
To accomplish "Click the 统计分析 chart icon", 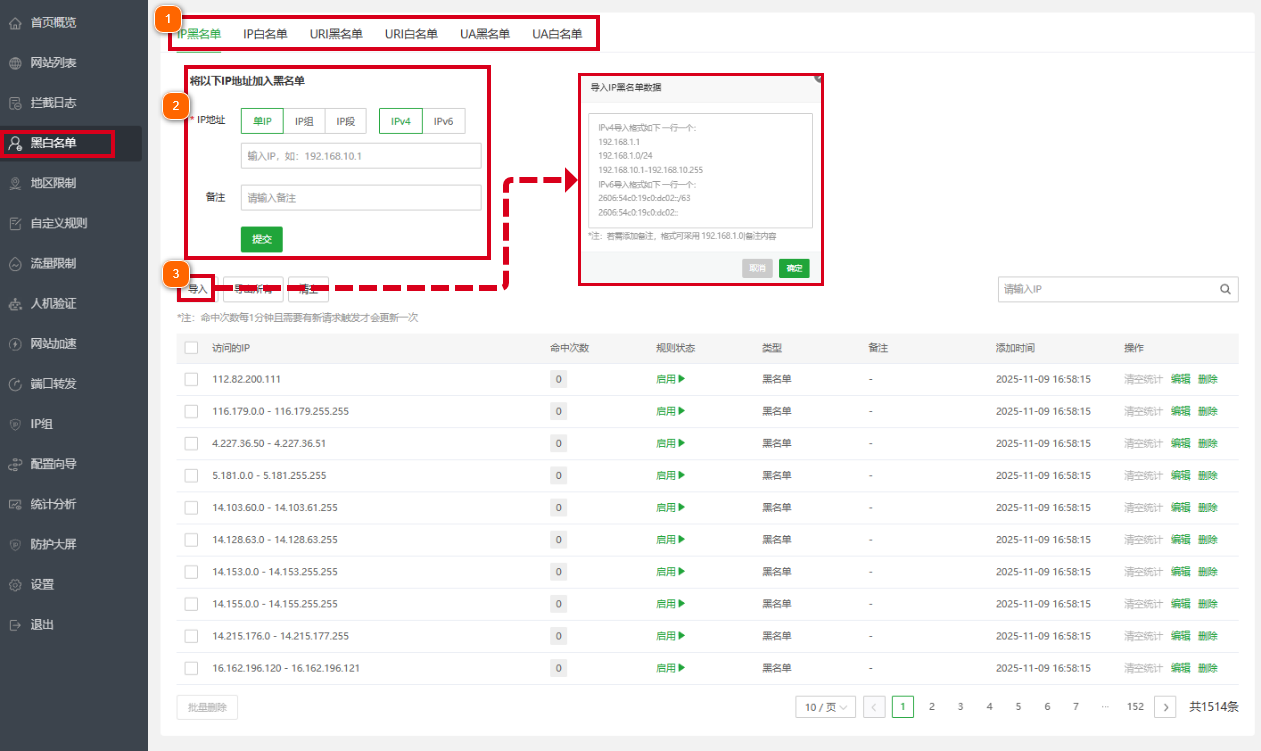I will tap(15, 504).
